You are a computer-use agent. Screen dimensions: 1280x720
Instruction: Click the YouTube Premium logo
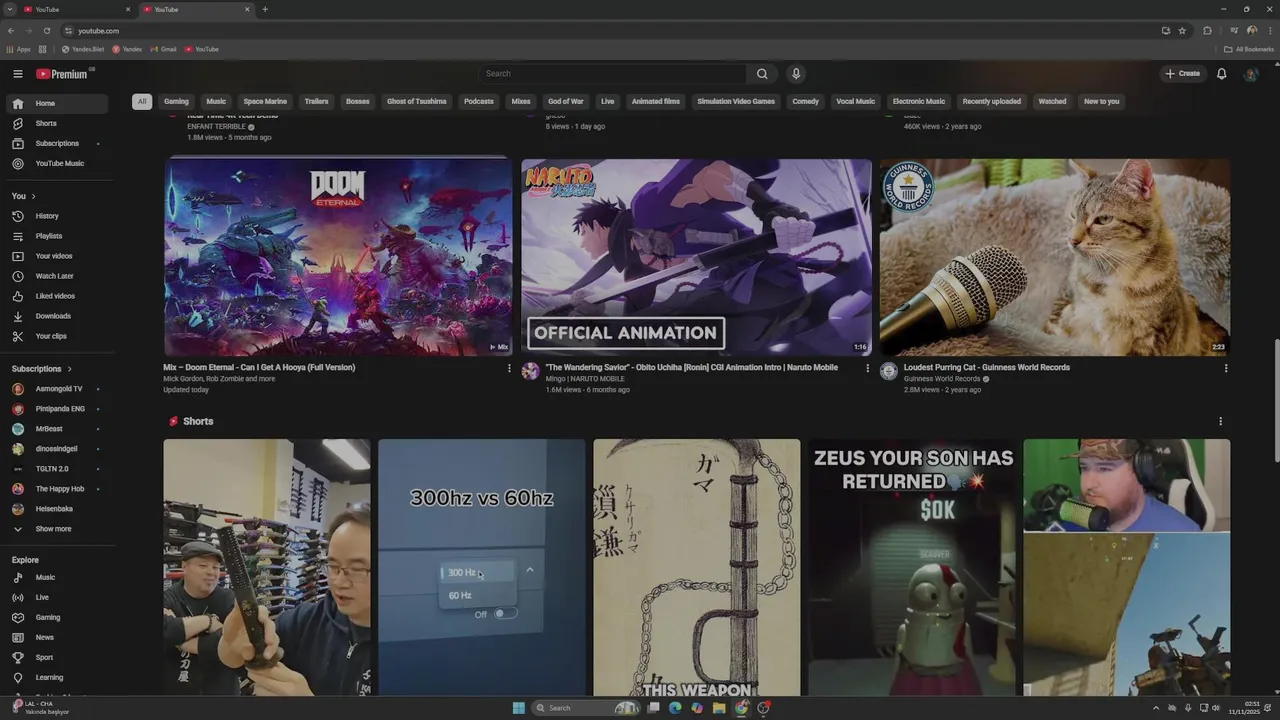tap(64, 74)
